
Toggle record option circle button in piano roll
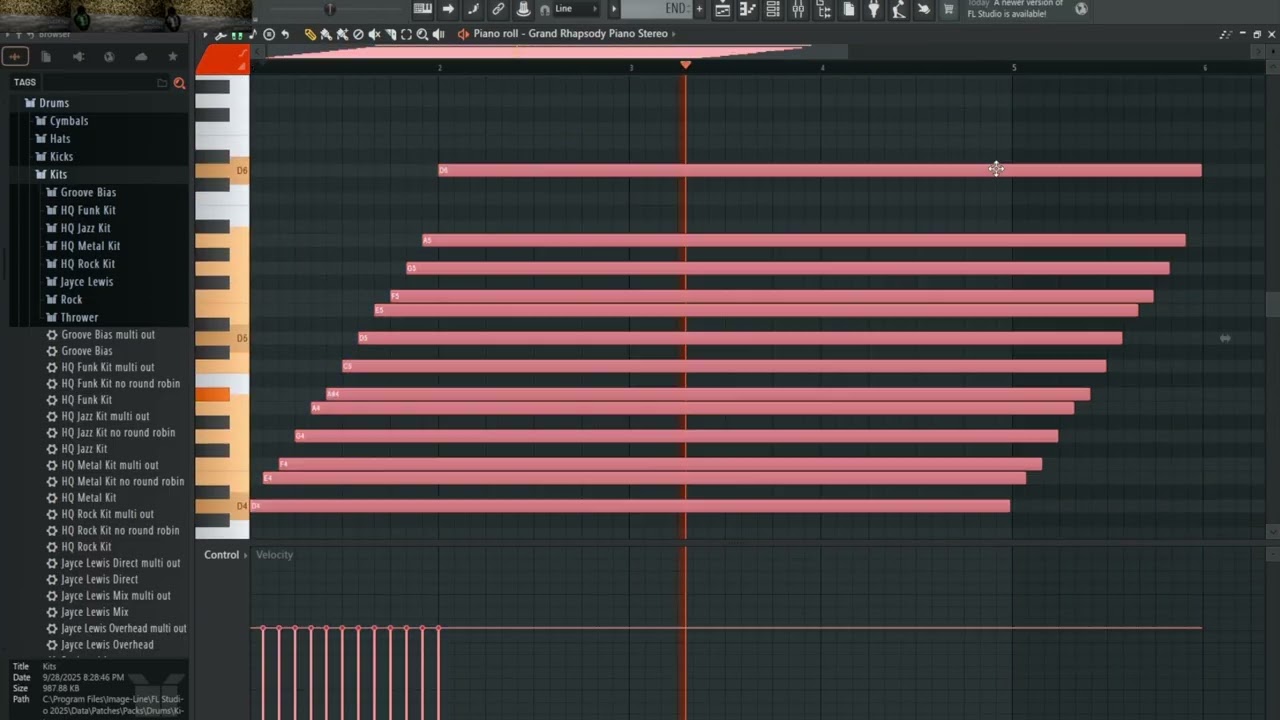(x=269, y=34)
